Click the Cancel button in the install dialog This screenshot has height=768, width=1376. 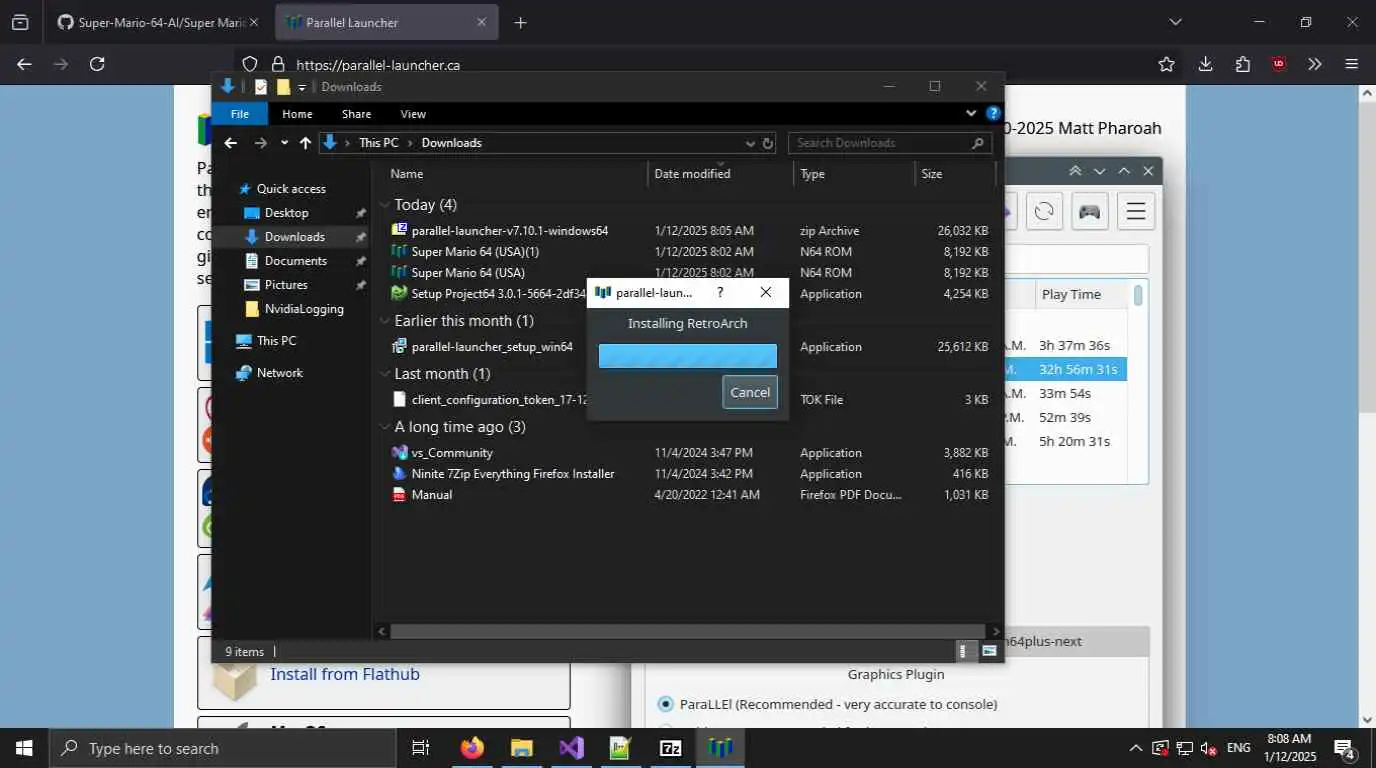[x=750, y=392]
